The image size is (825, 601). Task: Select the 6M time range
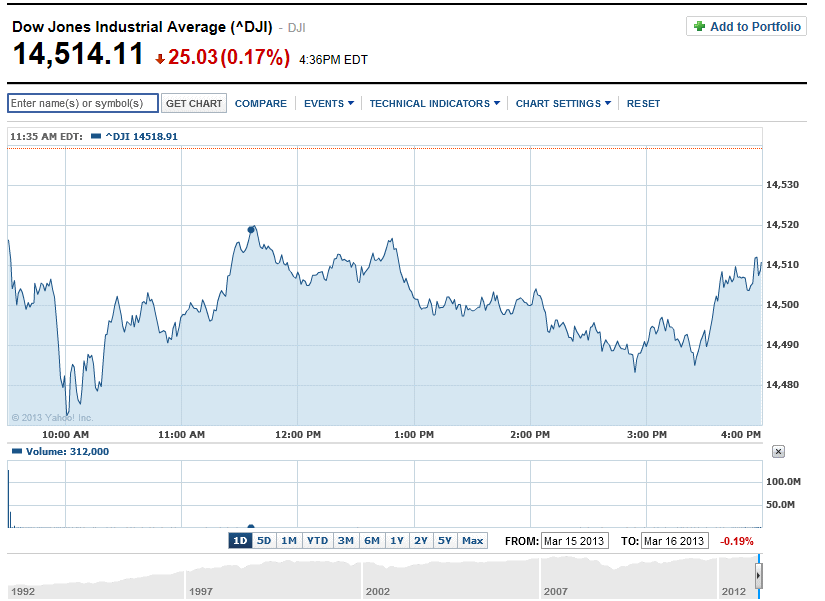(371, 541)
